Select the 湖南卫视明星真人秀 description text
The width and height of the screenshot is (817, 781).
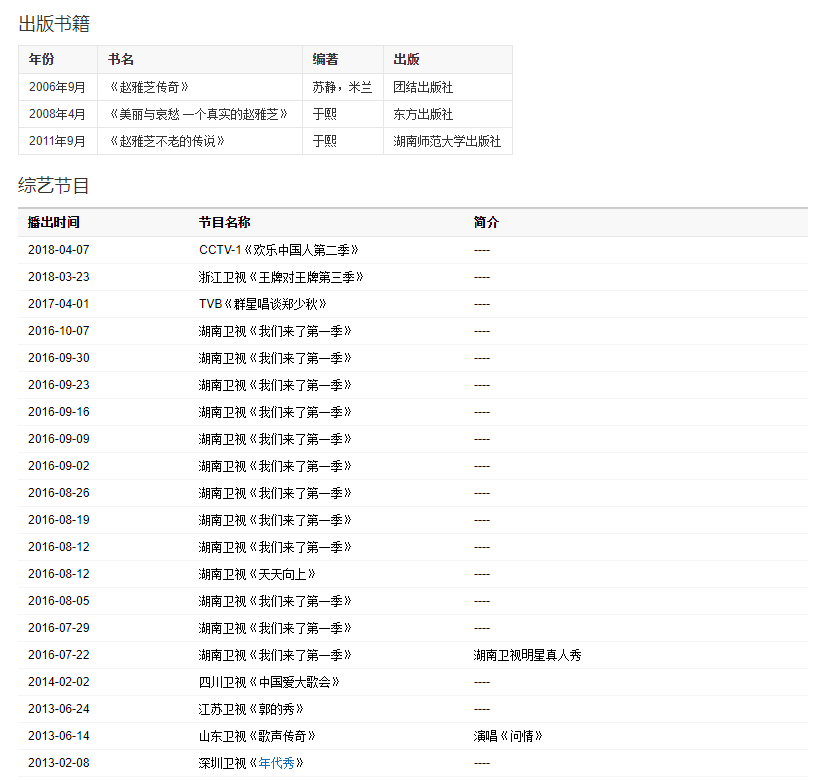coord(527,655)
